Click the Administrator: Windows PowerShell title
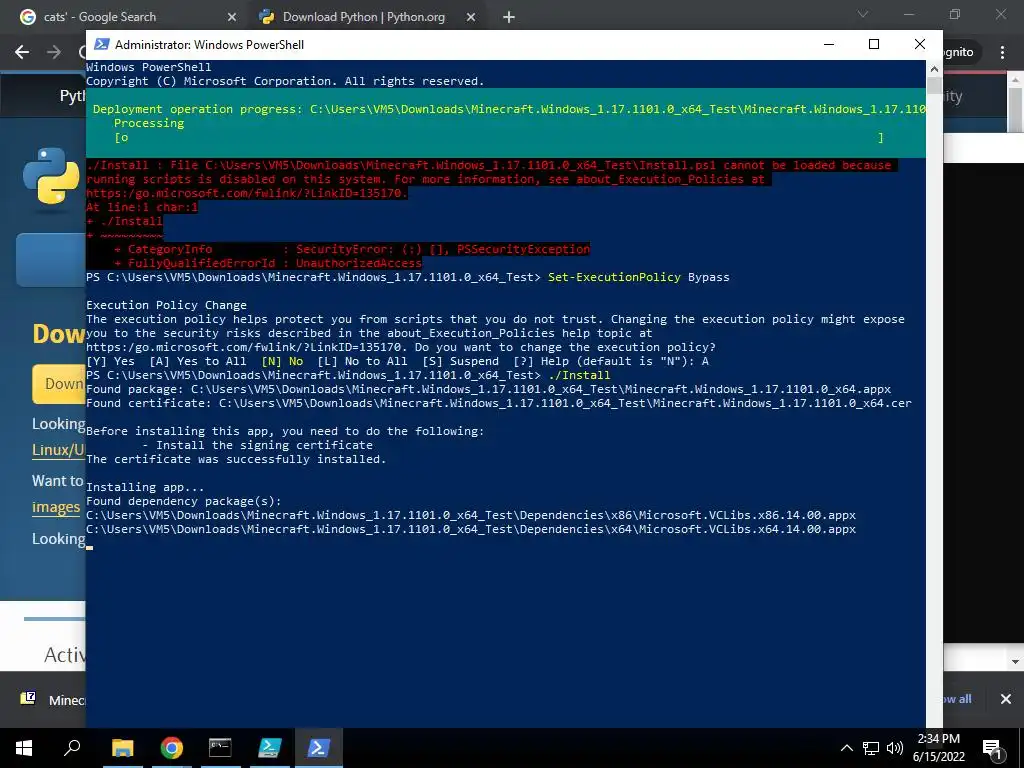Screen dimensions: 1024x768 coord(210,44)
